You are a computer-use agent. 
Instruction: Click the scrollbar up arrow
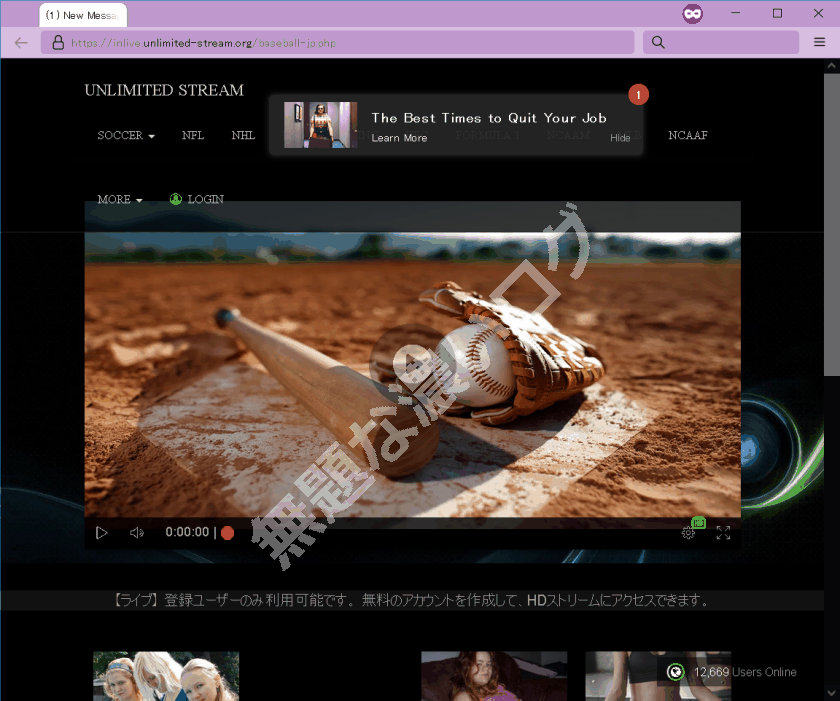point(831,66)
